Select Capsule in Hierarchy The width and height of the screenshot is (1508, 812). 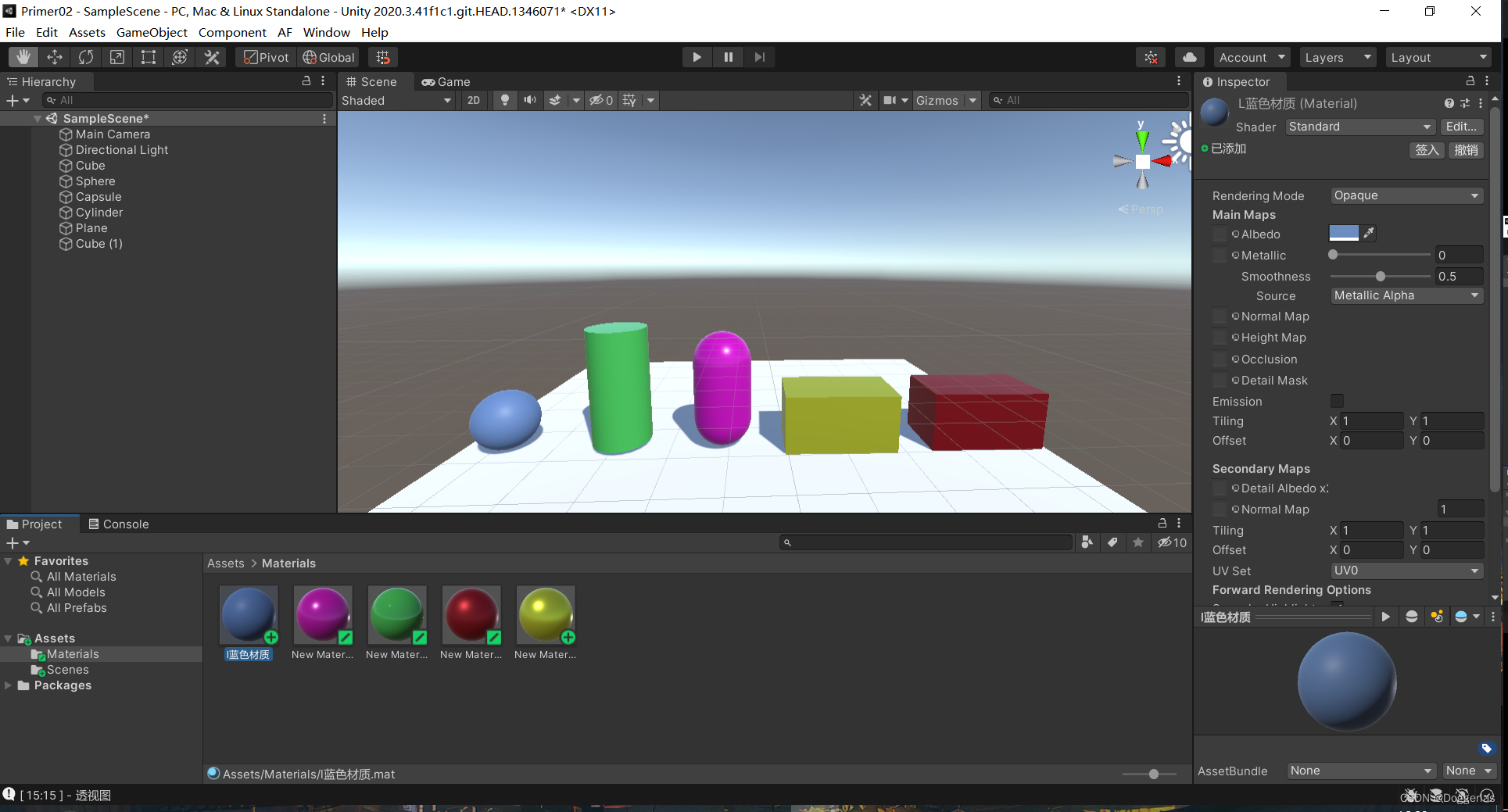pyautogui.click(x=99, y=197)
